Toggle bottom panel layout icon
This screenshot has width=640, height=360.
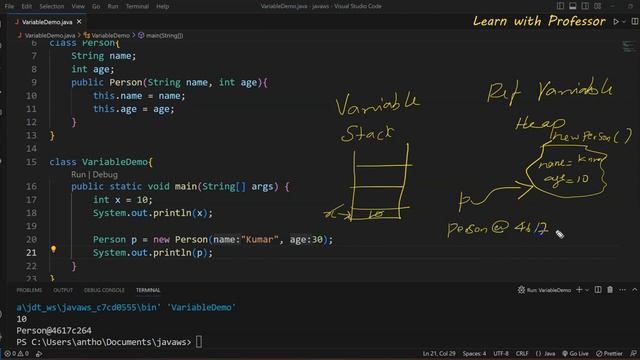click(x=573, y=6)
